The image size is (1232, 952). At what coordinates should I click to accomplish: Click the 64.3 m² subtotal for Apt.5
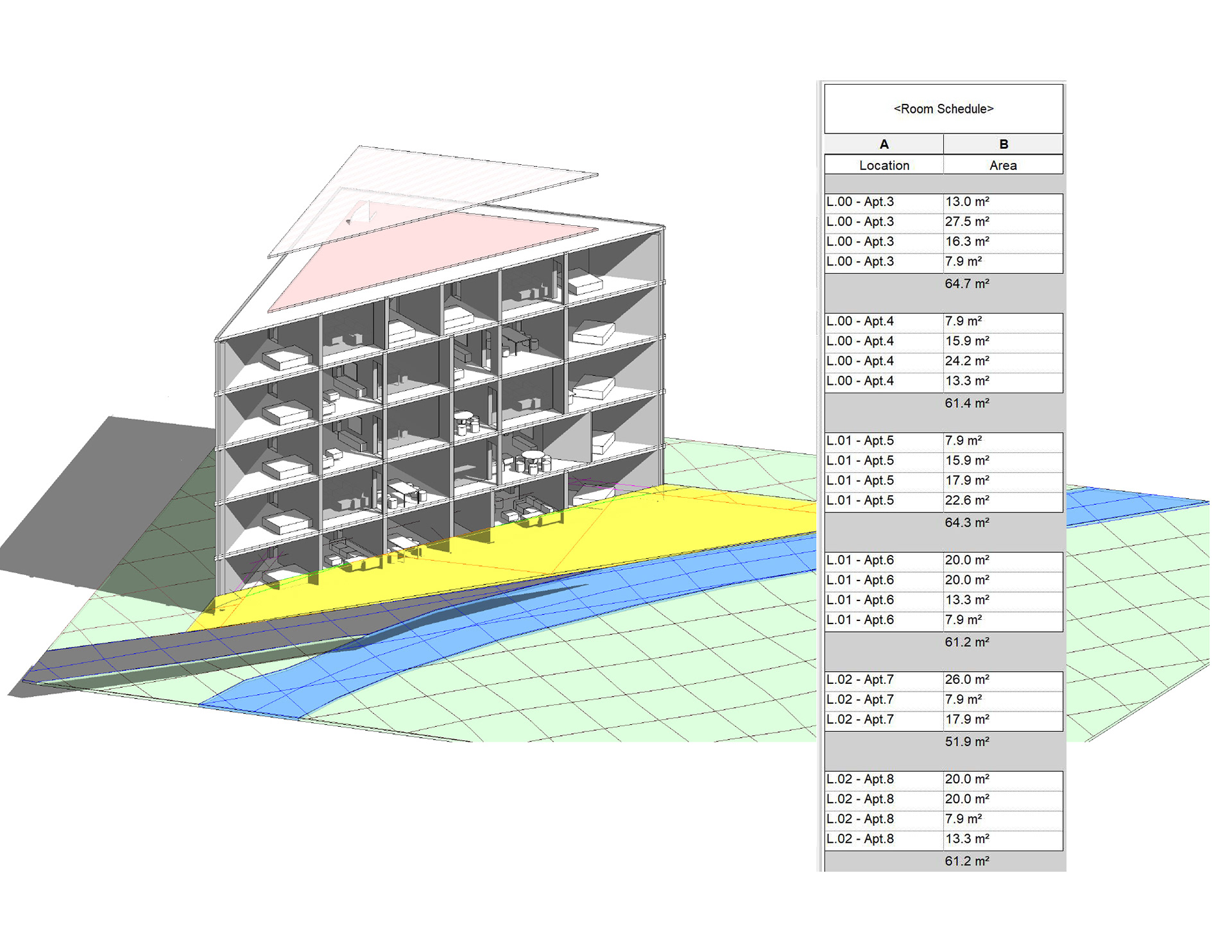coord(967,523)
